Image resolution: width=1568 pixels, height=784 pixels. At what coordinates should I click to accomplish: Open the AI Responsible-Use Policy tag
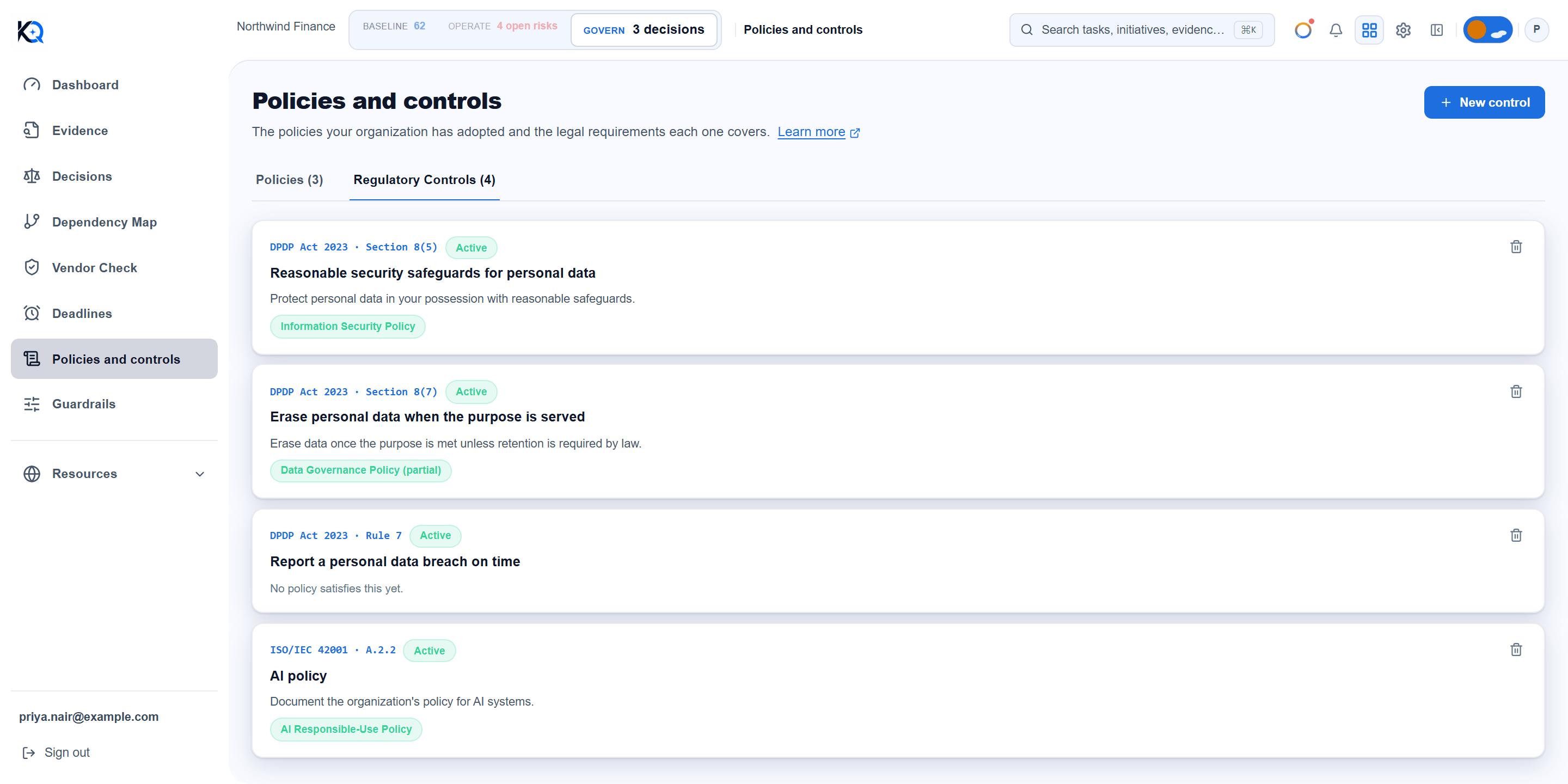(346, 729)
